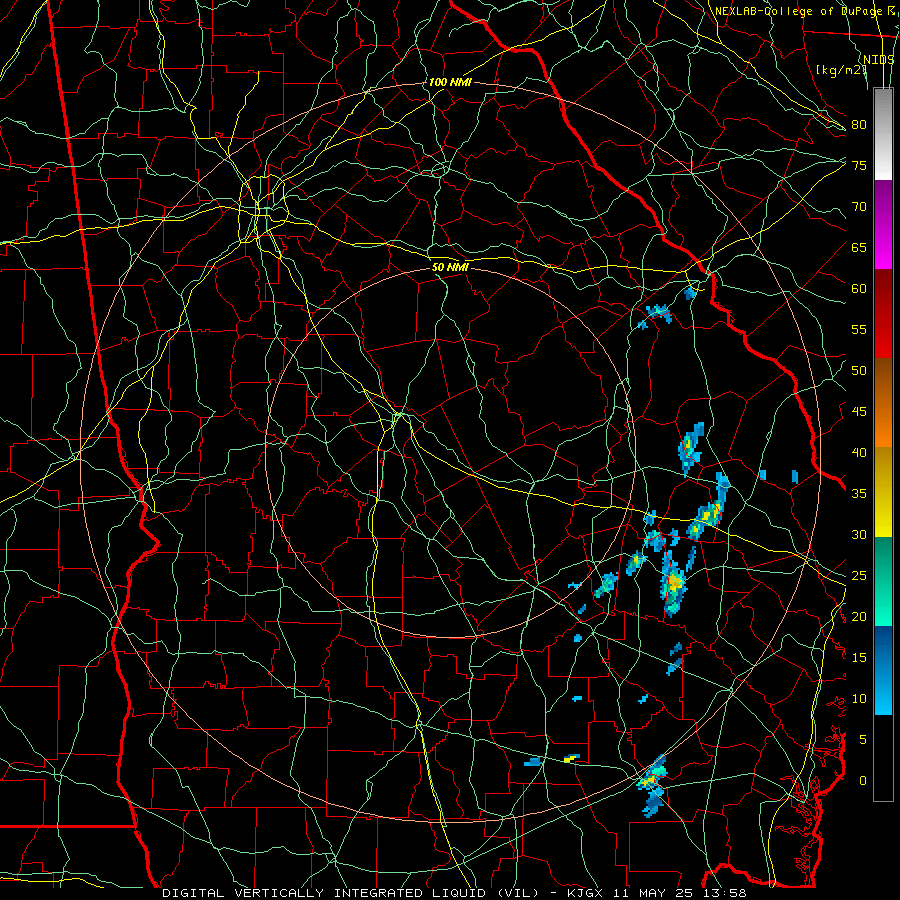This screenshot has height=900, width=900.
Task: Click the KJGX station identifier in caption
Action: 587,893
